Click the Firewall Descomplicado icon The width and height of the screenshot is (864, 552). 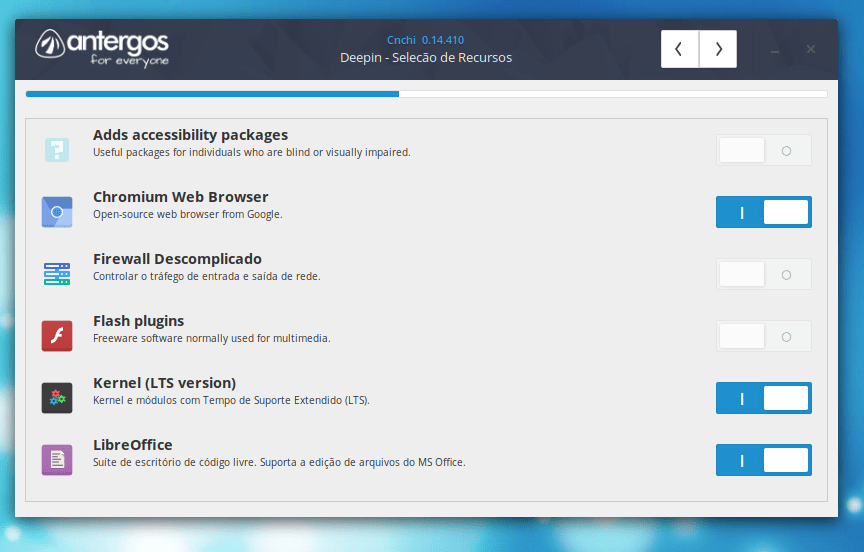[57, 274]
